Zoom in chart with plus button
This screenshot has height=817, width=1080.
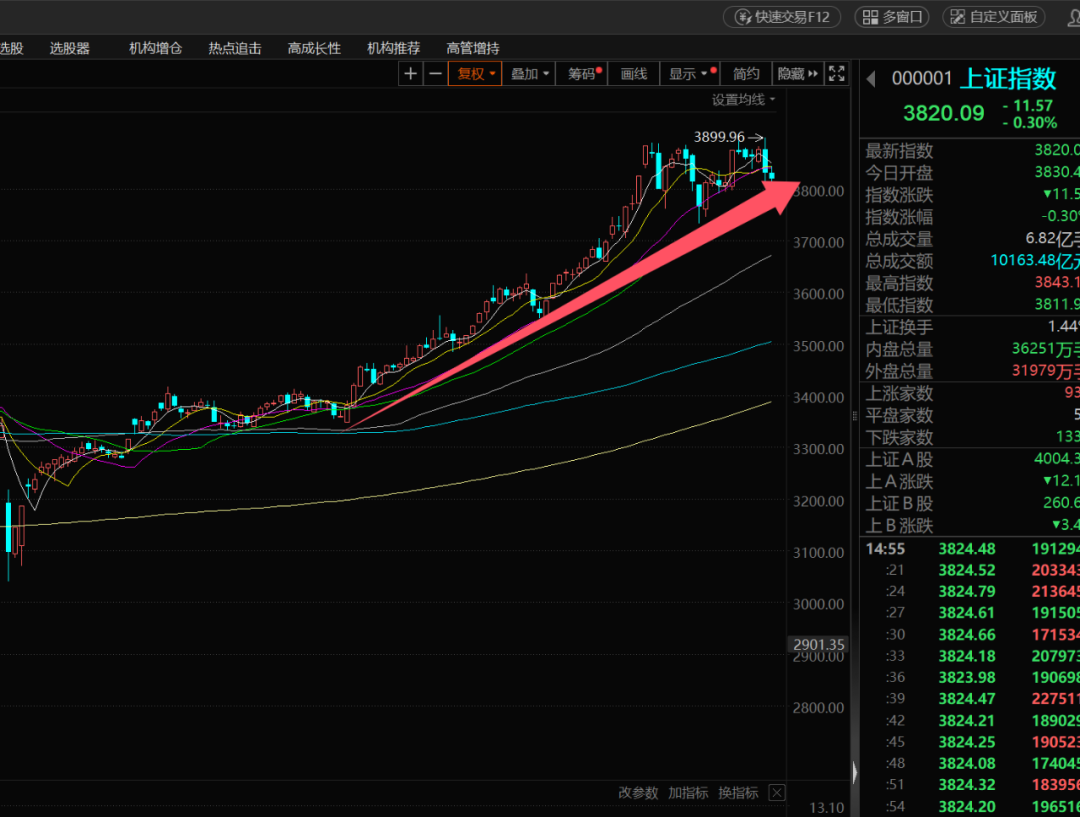411,73
